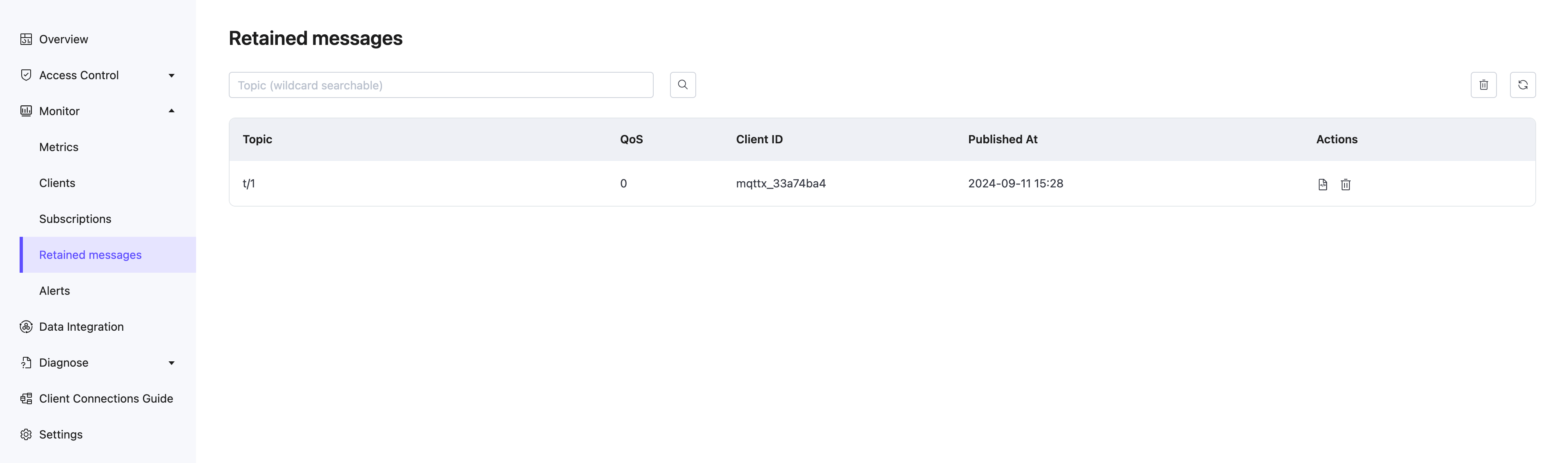Click the Client Connections Guide icon
The height and width of the screenshot is (463, 1568).
point(26,398)
